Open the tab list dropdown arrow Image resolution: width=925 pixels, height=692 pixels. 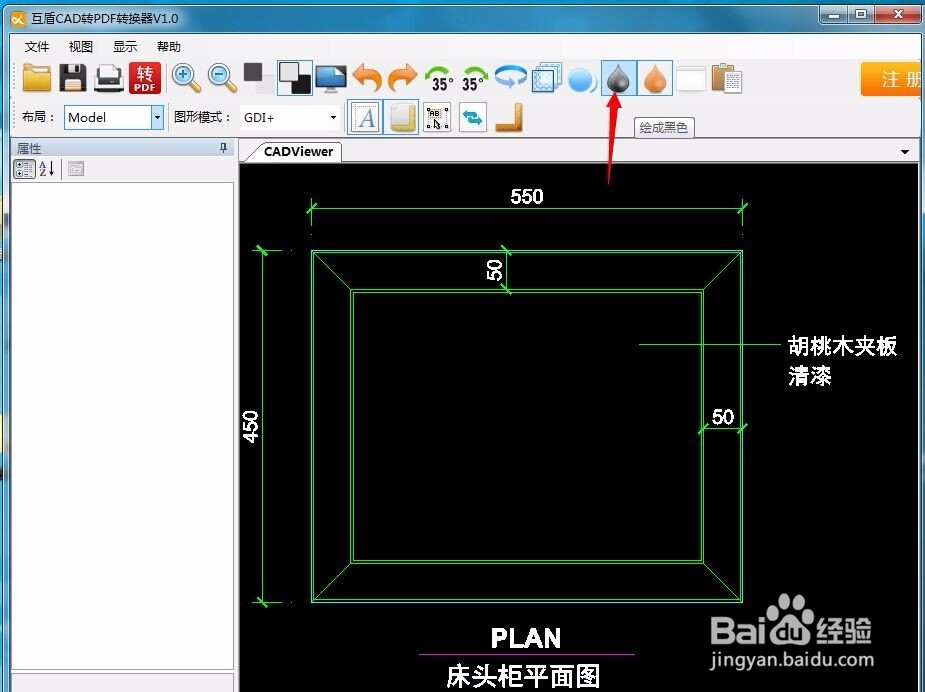tap(905, 152)
